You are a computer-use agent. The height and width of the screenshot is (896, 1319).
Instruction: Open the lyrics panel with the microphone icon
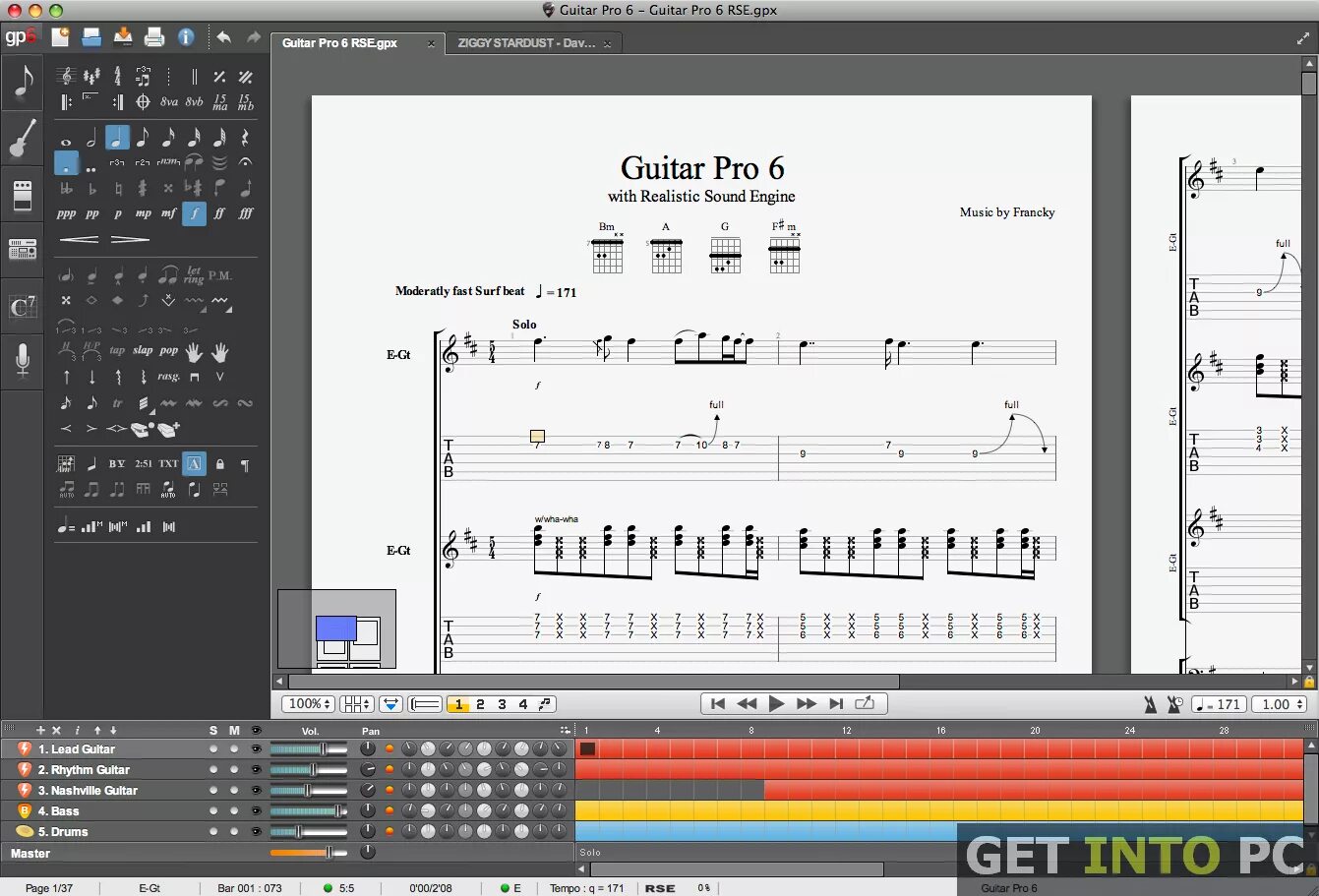pyautogui.click(x=23, y=361)
